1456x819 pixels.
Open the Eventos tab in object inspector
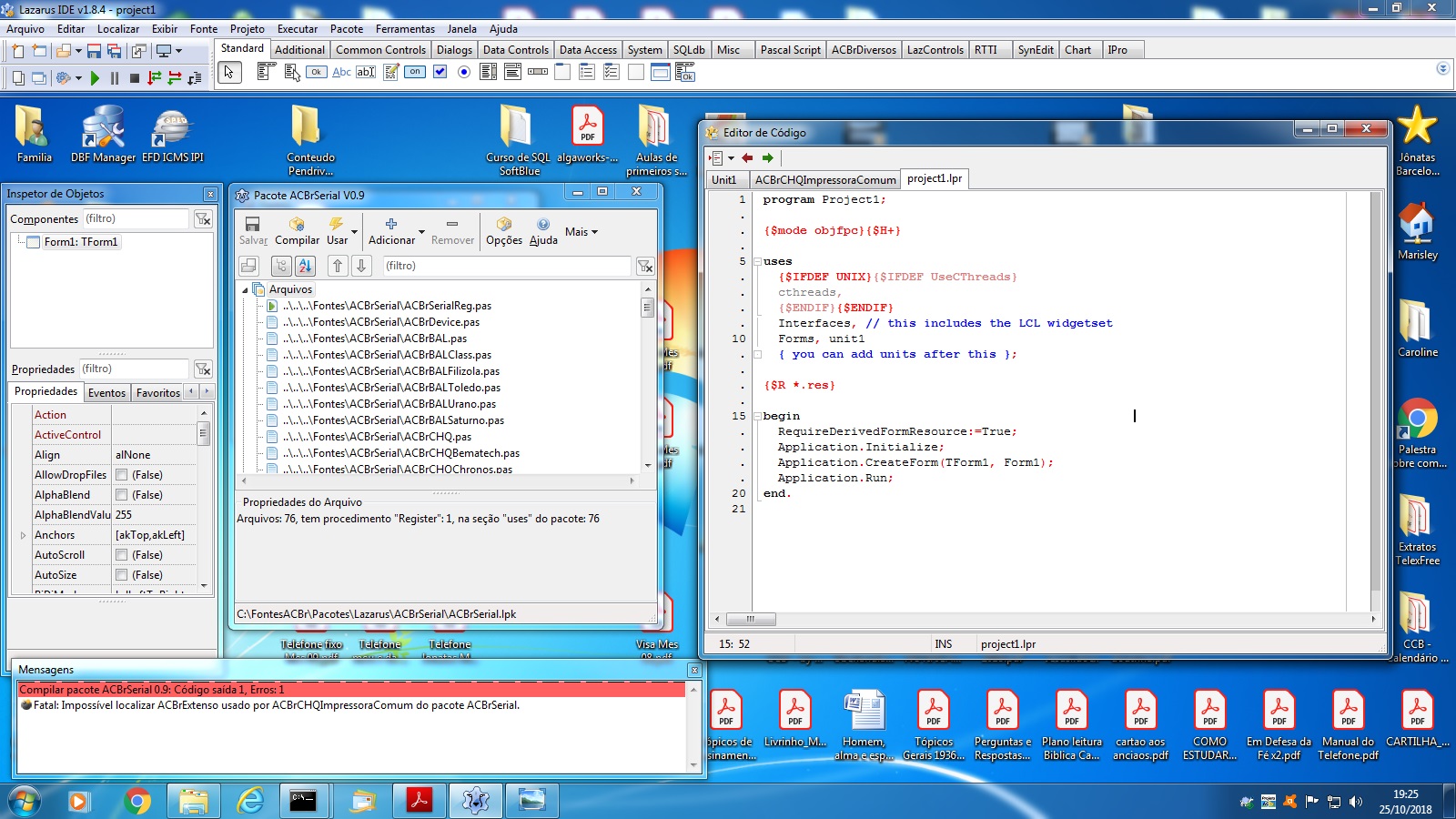(x=106, y=392)
